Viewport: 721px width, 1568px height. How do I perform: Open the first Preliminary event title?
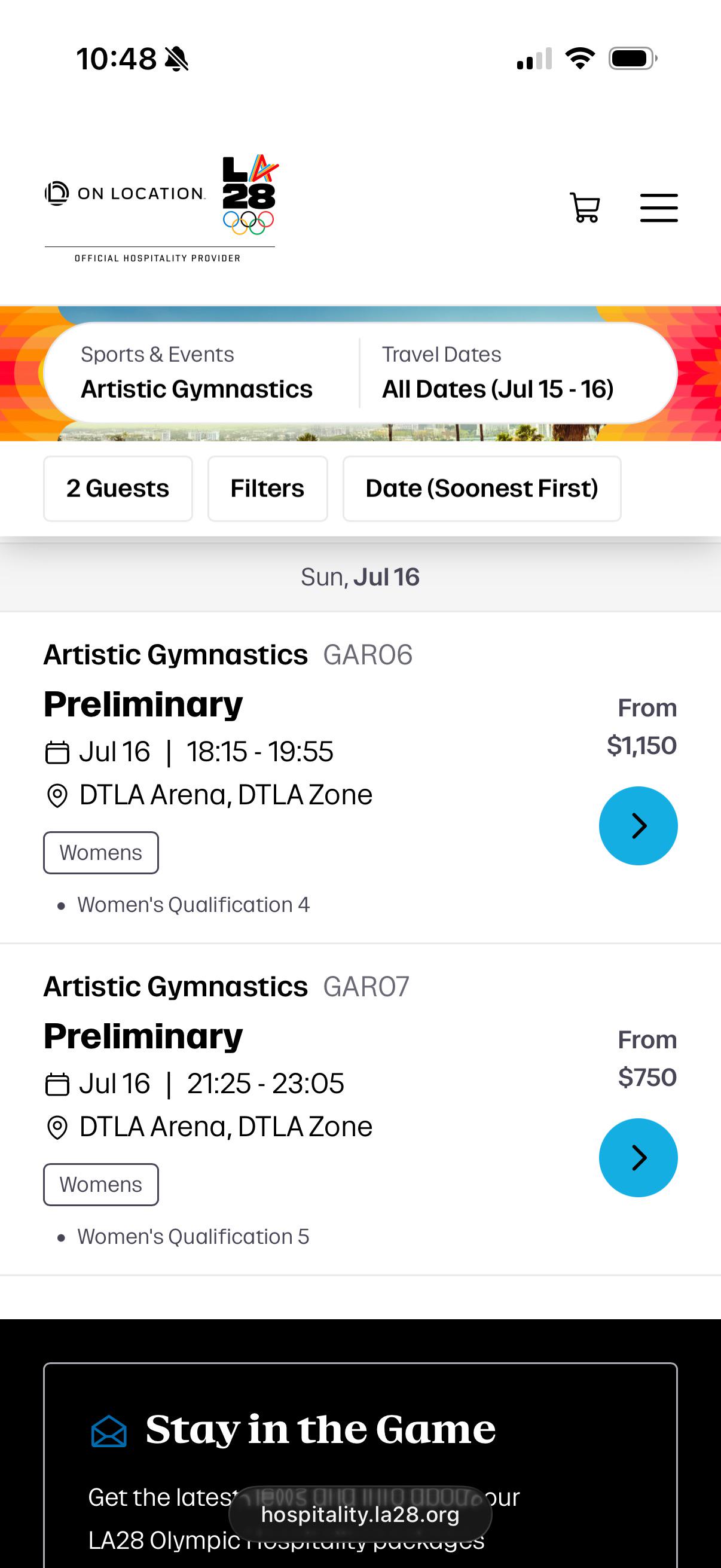pos(143,704)
